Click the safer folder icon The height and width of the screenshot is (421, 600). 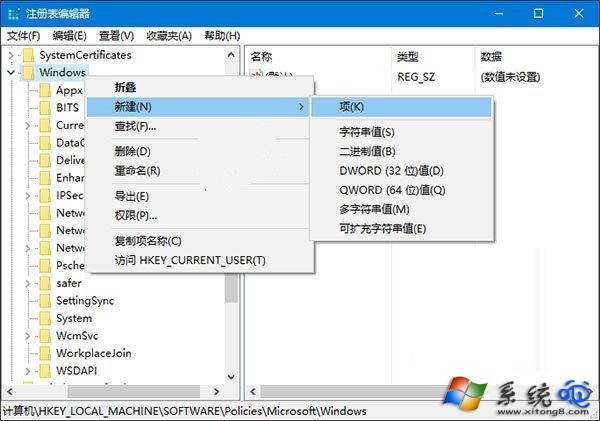(x=45, y=283)
